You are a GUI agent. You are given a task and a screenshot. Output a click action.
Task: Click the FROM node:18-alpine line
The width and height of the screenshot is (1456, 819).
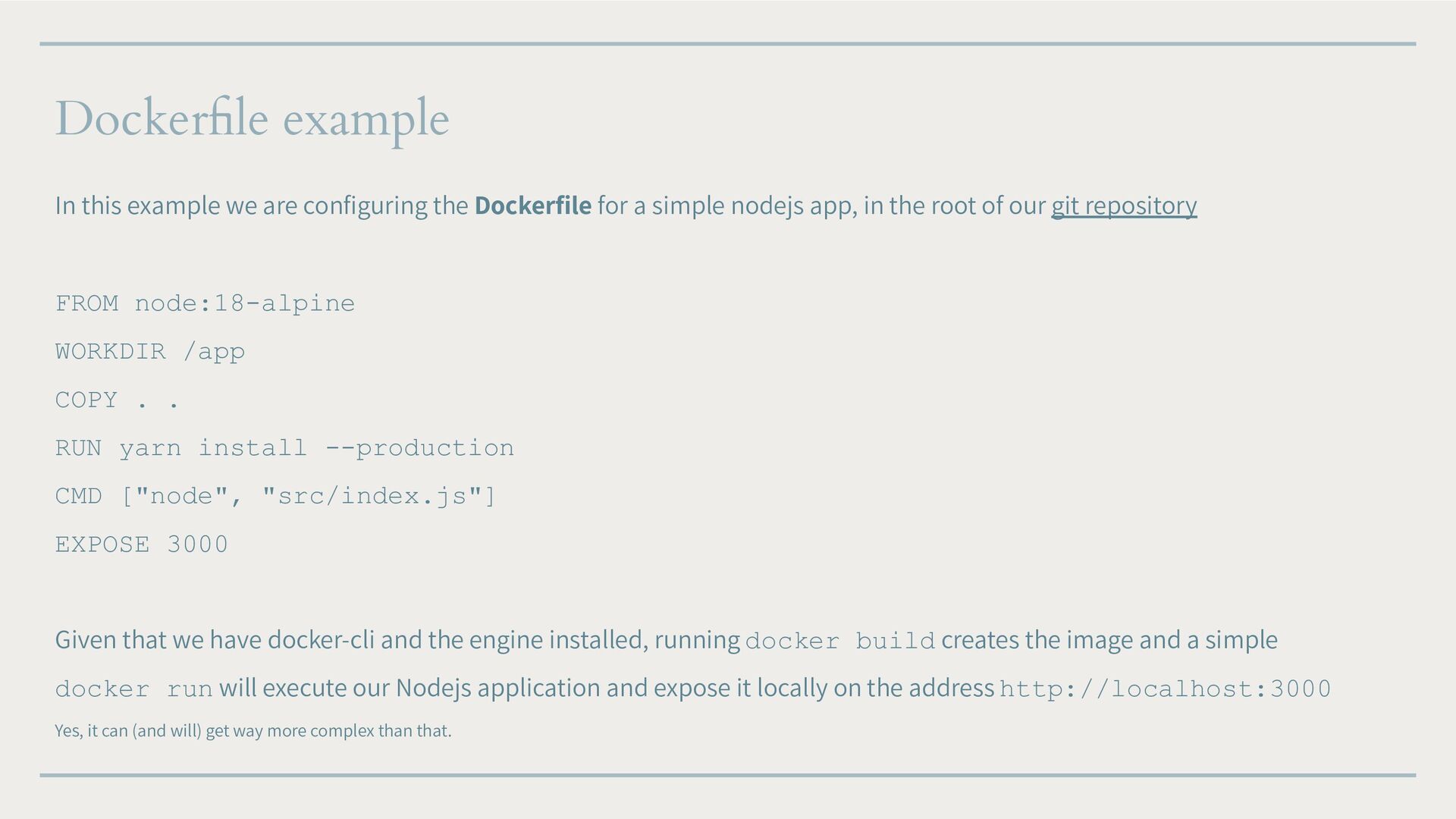pos(205,303)
